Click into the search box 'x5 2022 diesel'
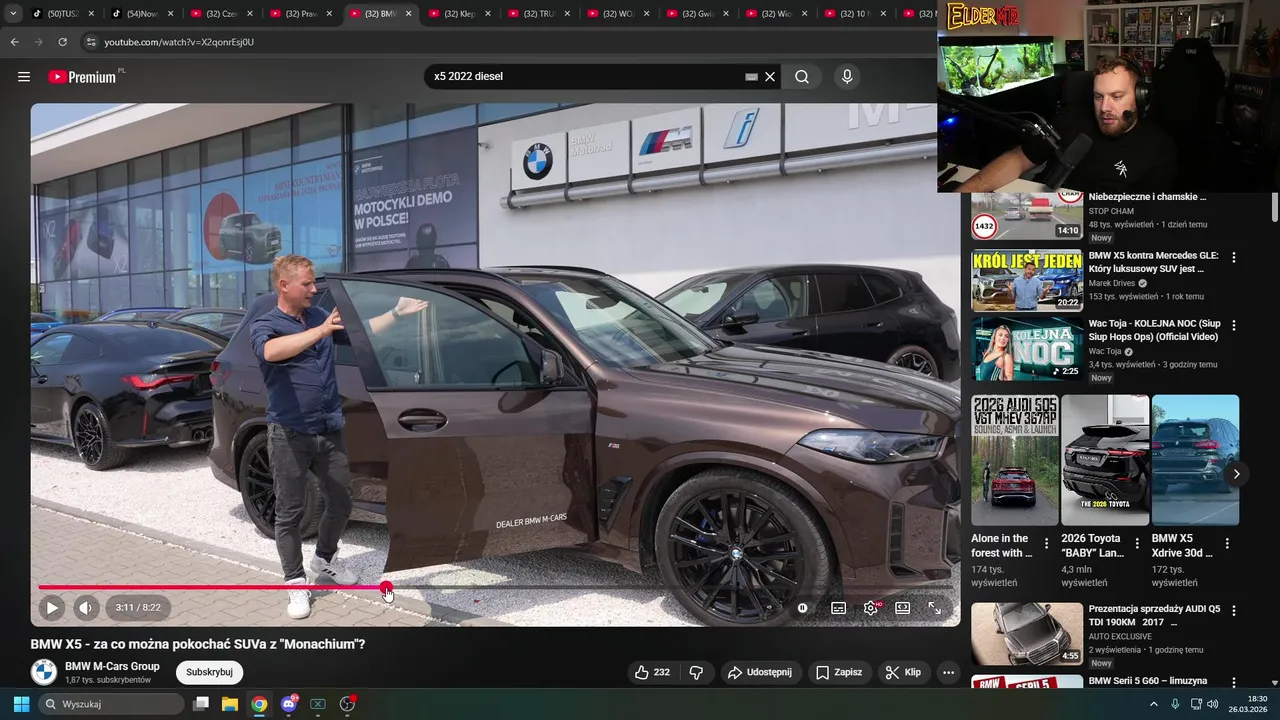1280x720 pixels. click(585, 76)
